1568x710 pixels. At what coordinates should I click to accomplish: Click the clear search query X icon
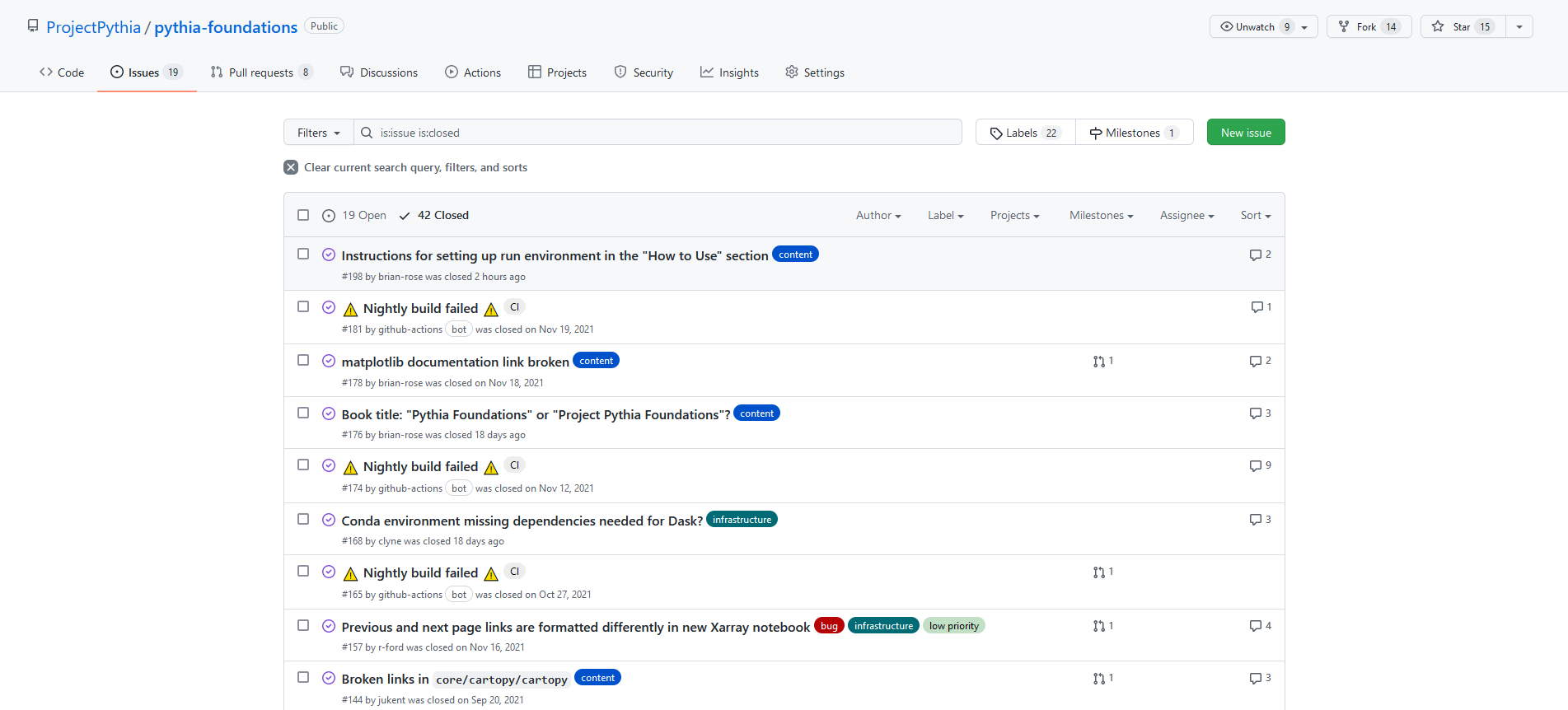291,167
